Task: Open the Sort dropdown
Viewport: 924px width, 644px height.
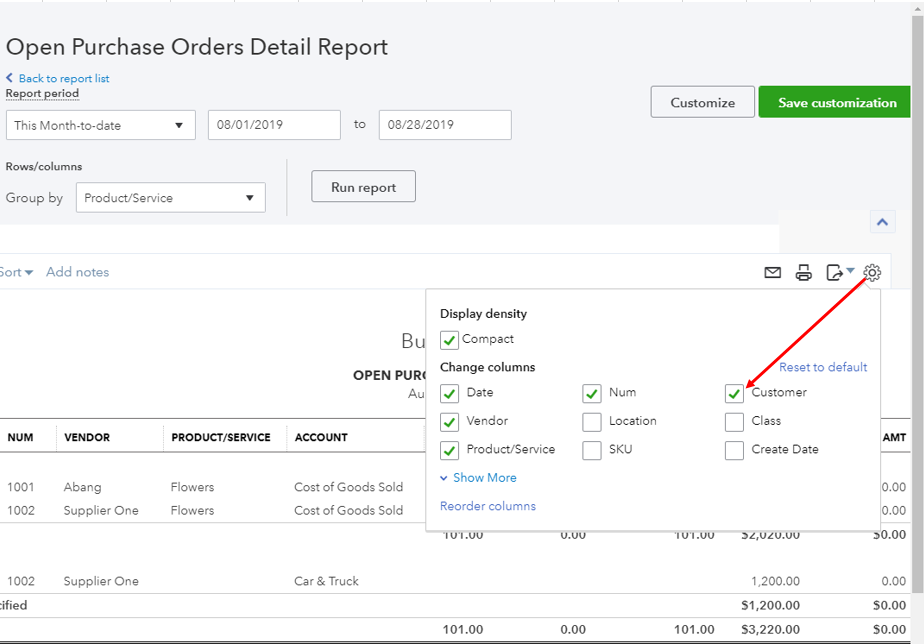Action: click(16, 272)
